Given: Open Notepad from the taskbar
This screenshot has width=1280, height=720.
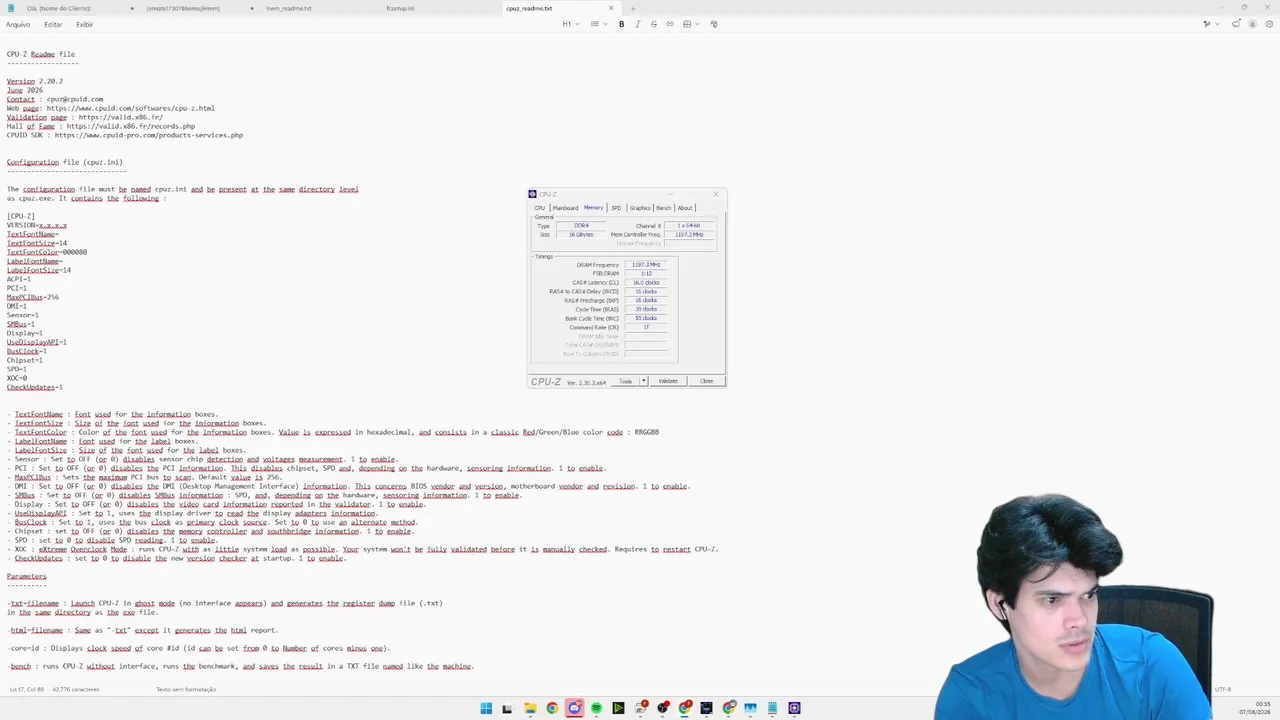Looking at the screenshot, I should pyautogui.click(x=772, y=708).
